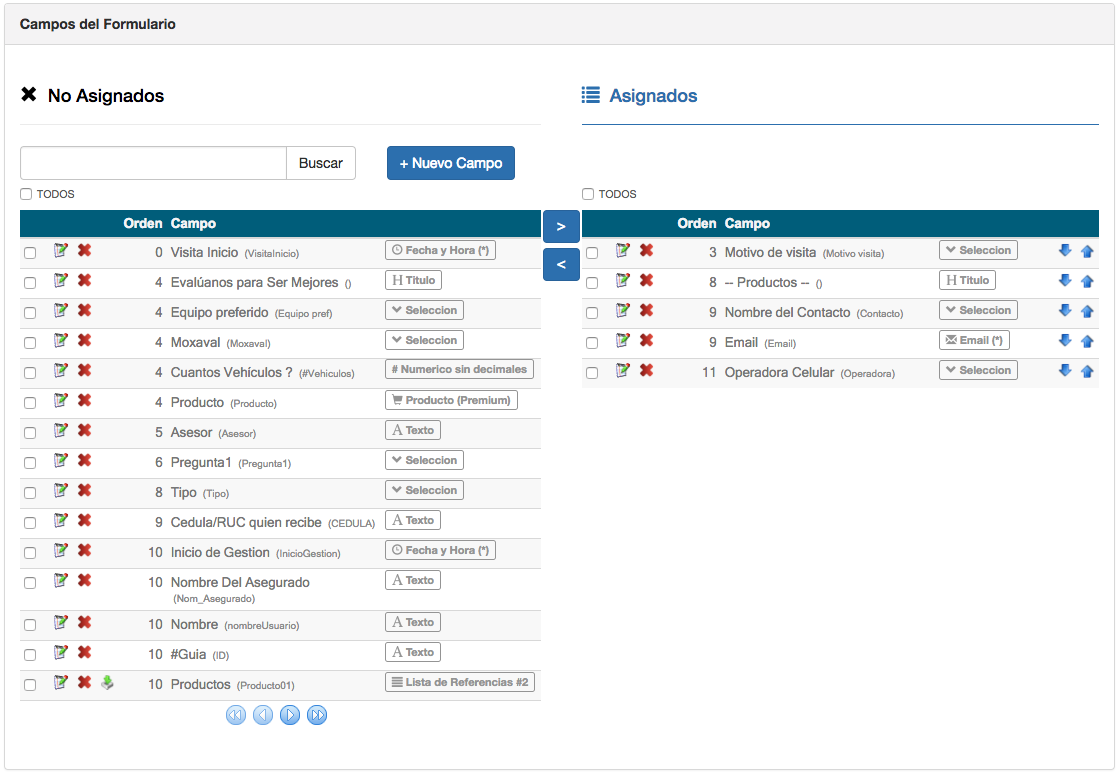Select the Nombre (nombreUsuario) checkbox
The height and width of the screenshot is (775, 1120).
(x=30, y=625)
